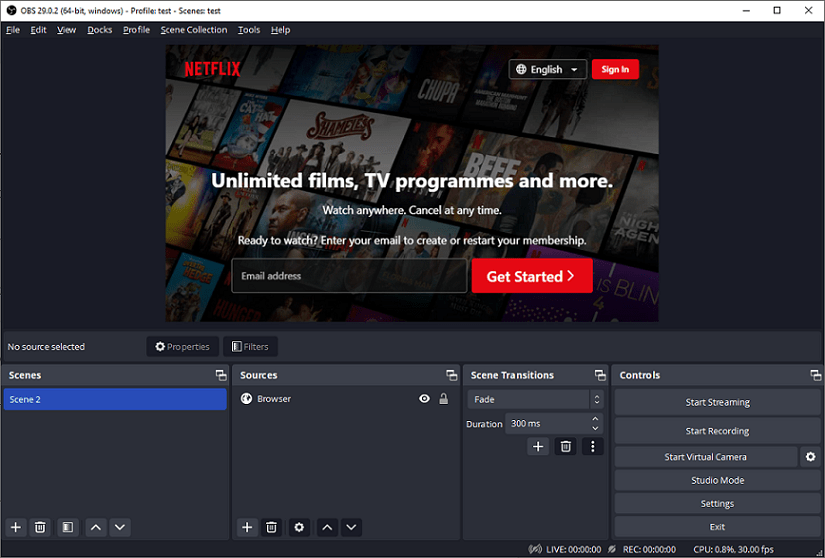Add a configurable transition with plus icon
Screen dimensions: 825x558
pyautogui.click(x=538, y=447)
